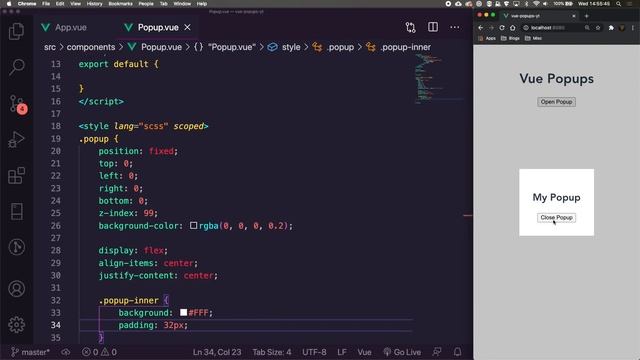This screenshot has height=360, width=640.
Task: Click the zoom magnifier in address bar
Action: pyautogui.click(x=587, y=28)
